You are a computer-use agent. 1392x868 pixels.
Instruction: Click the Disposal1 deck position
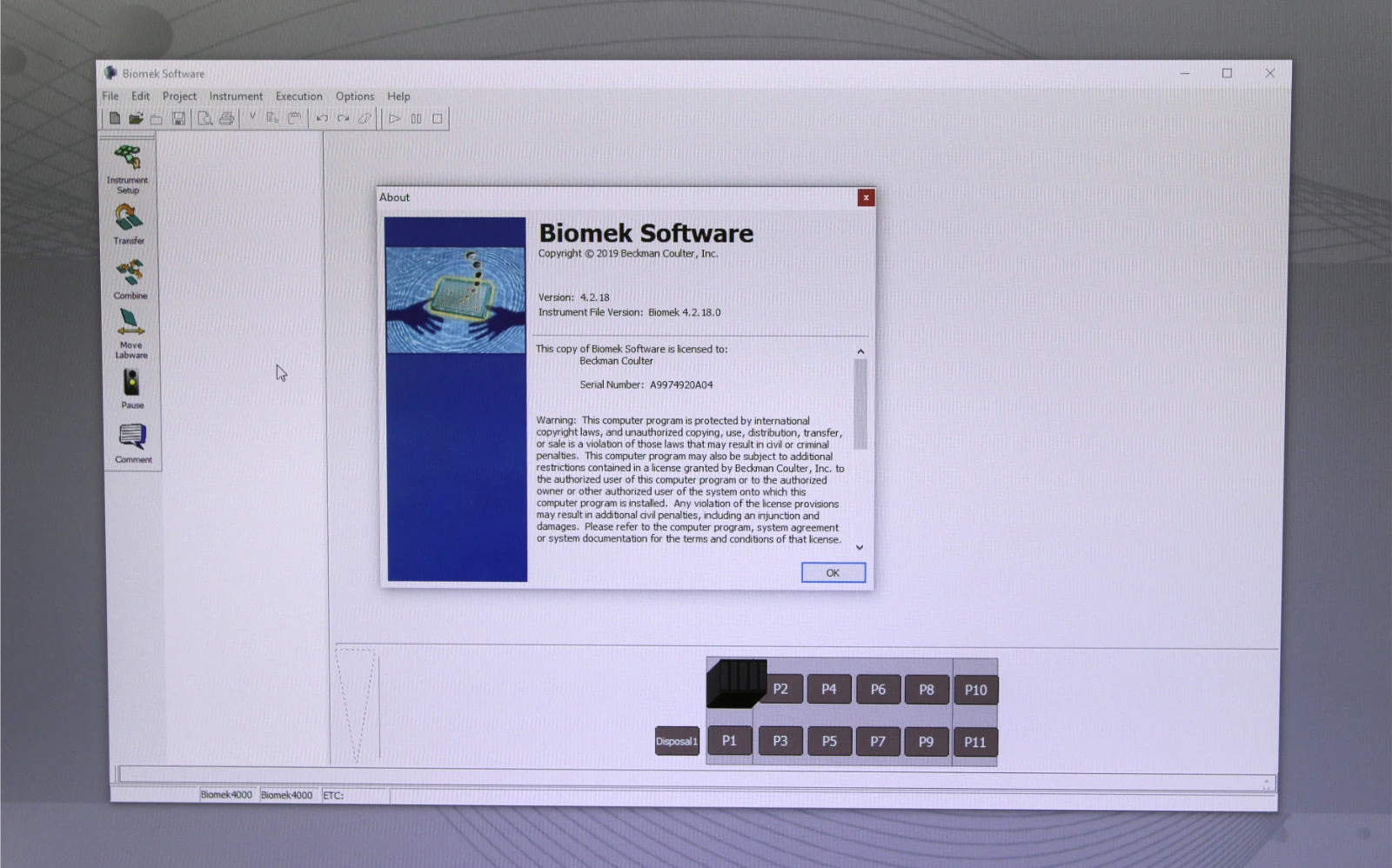677,741
